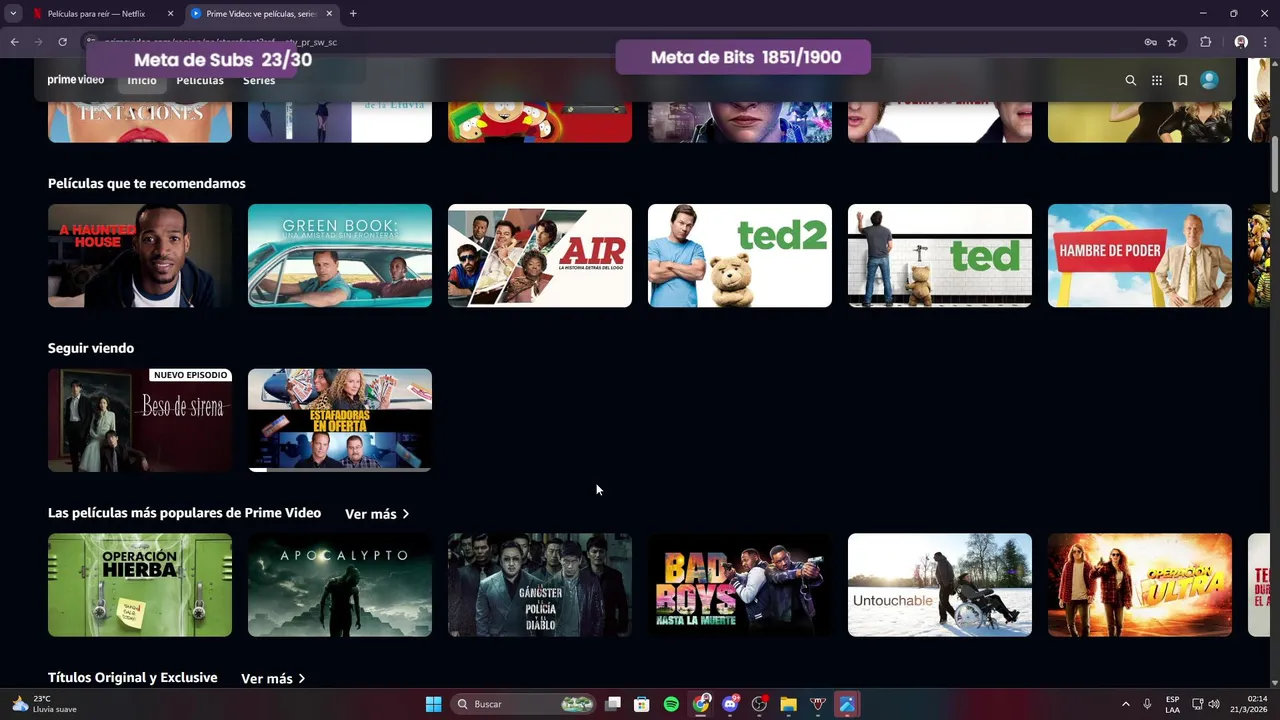
Task: Click the Títulos Original y Exclusive heading
Action: pos(133,678)
